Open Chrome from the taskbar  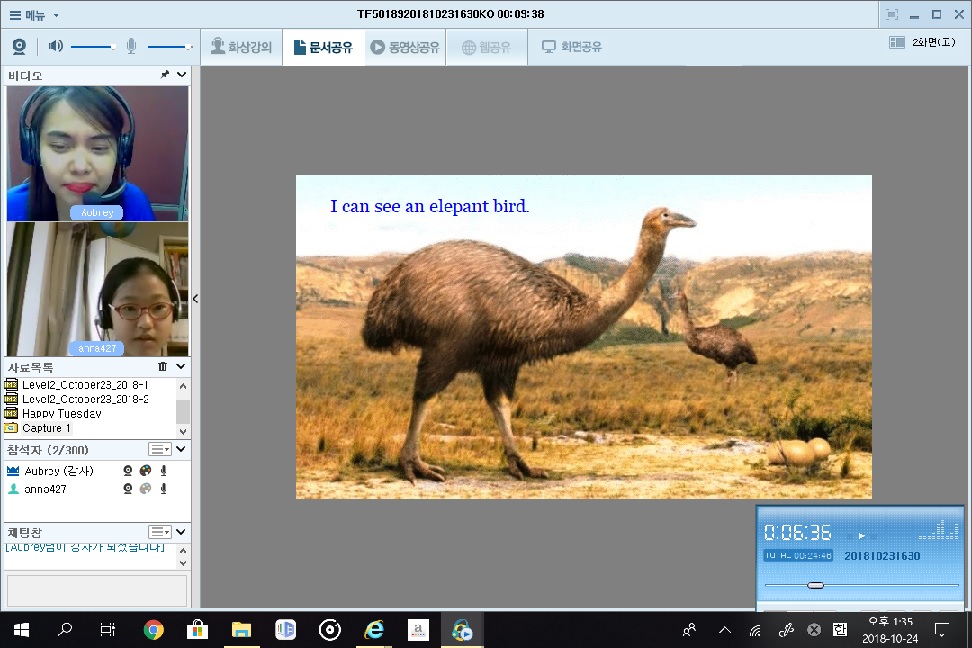[153, 630]
